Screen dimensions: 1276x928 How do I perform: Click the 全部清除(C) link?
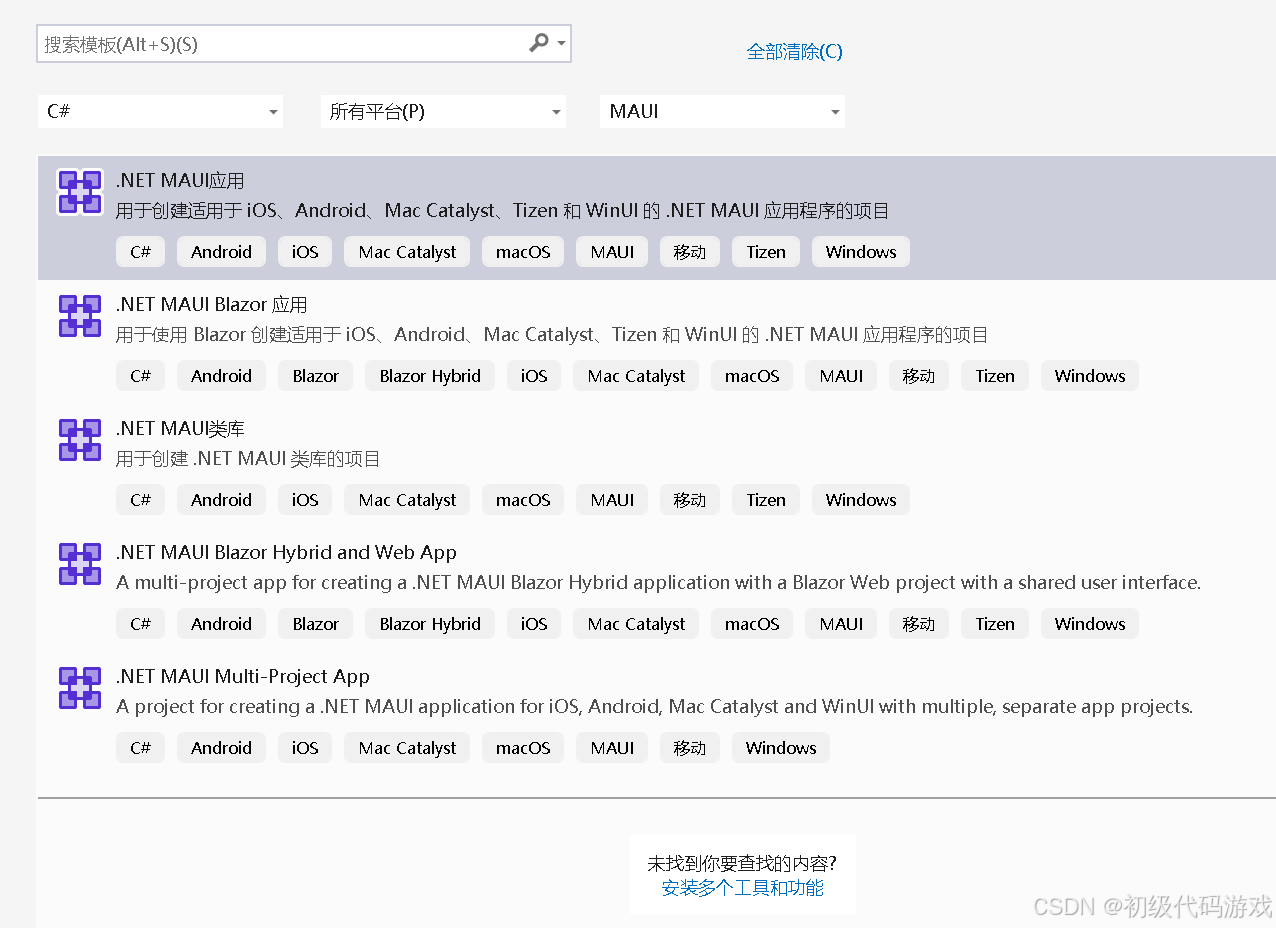795,51
